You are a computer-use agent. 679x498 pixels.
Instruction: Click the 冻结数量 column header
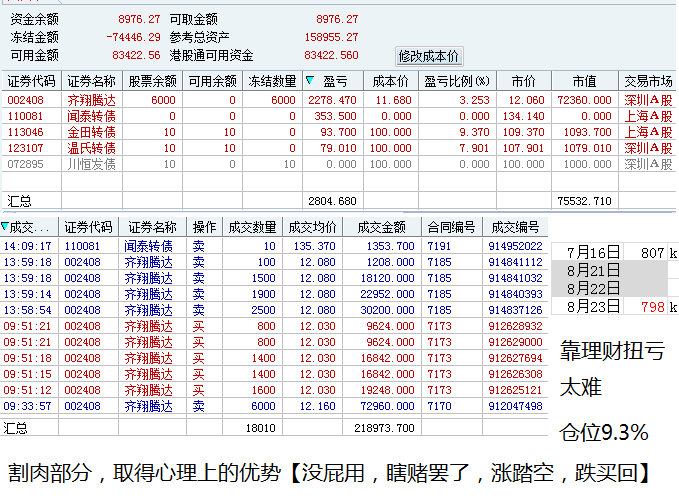coord(272,81)
